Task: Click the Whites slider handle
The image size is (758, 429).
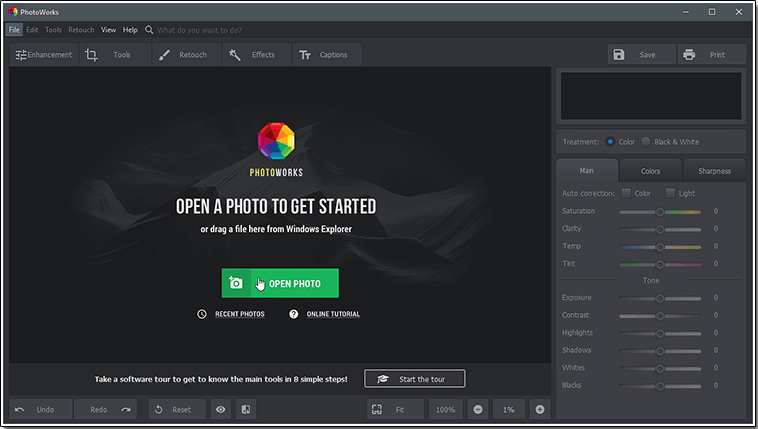Action: tap(660, 369)
